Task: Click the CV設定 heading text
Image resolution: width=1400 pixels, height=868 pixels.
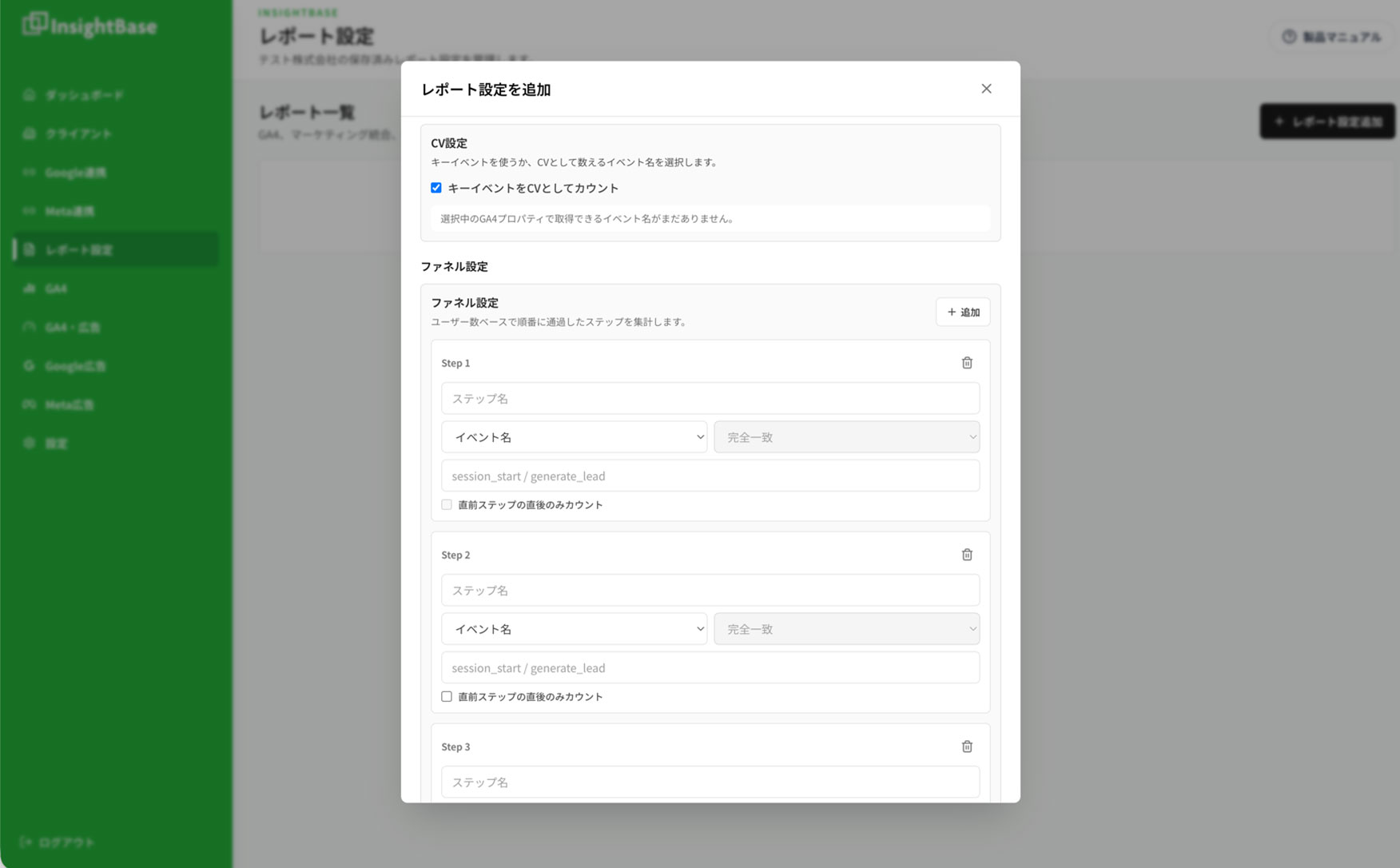Action: click(x=449, y=143)
